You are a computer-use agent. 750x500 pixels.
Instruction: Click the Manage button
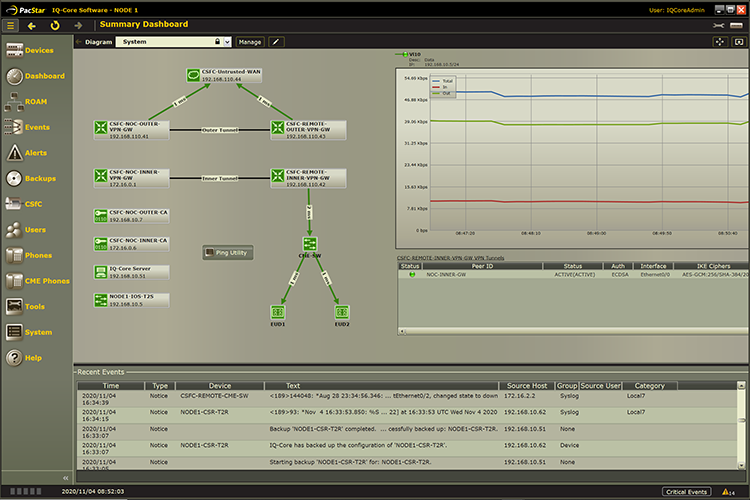pyautogui.click(x=250, y=42)
